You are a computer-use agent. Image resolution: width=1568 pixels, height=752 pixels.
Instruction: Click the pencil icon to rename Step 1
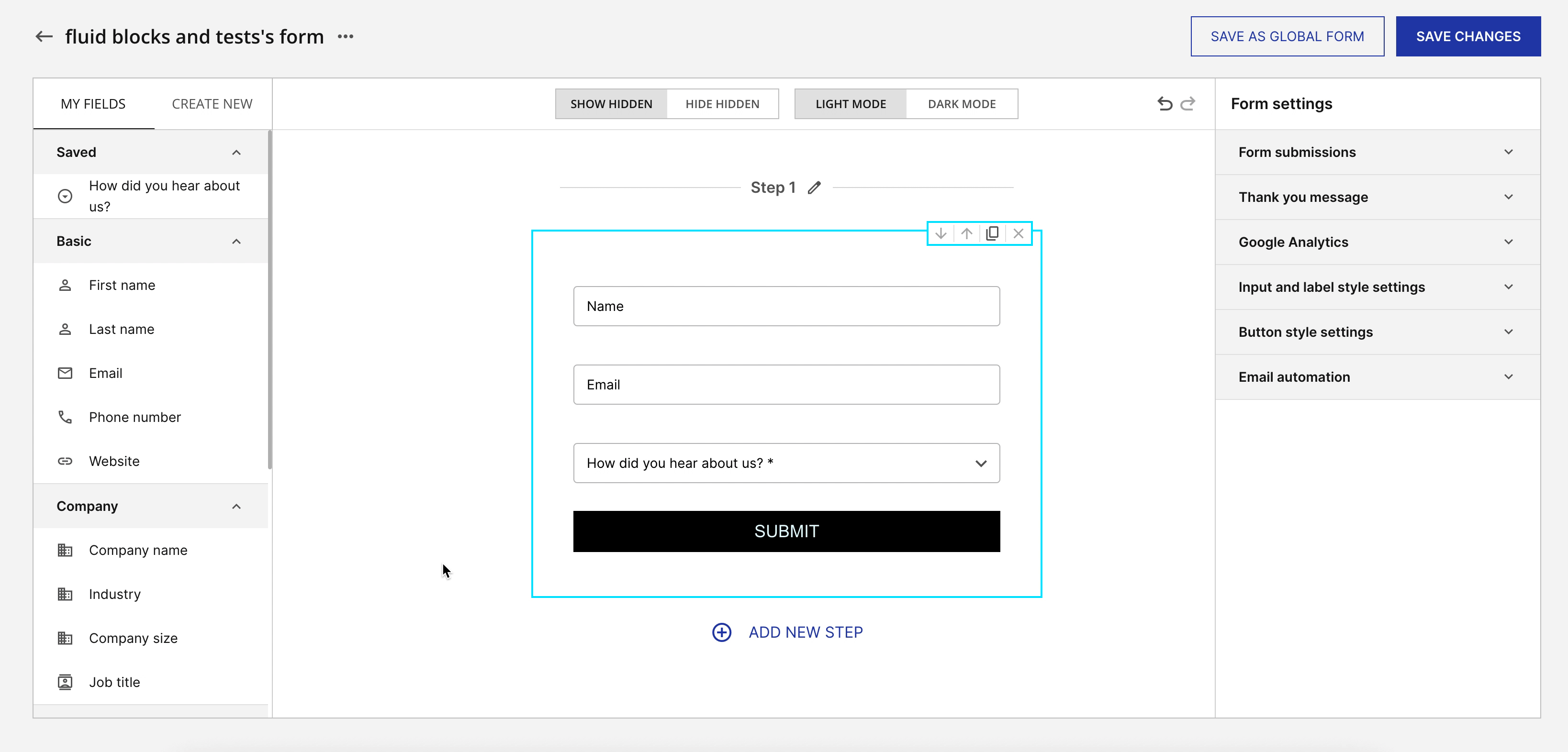(815, 188)
